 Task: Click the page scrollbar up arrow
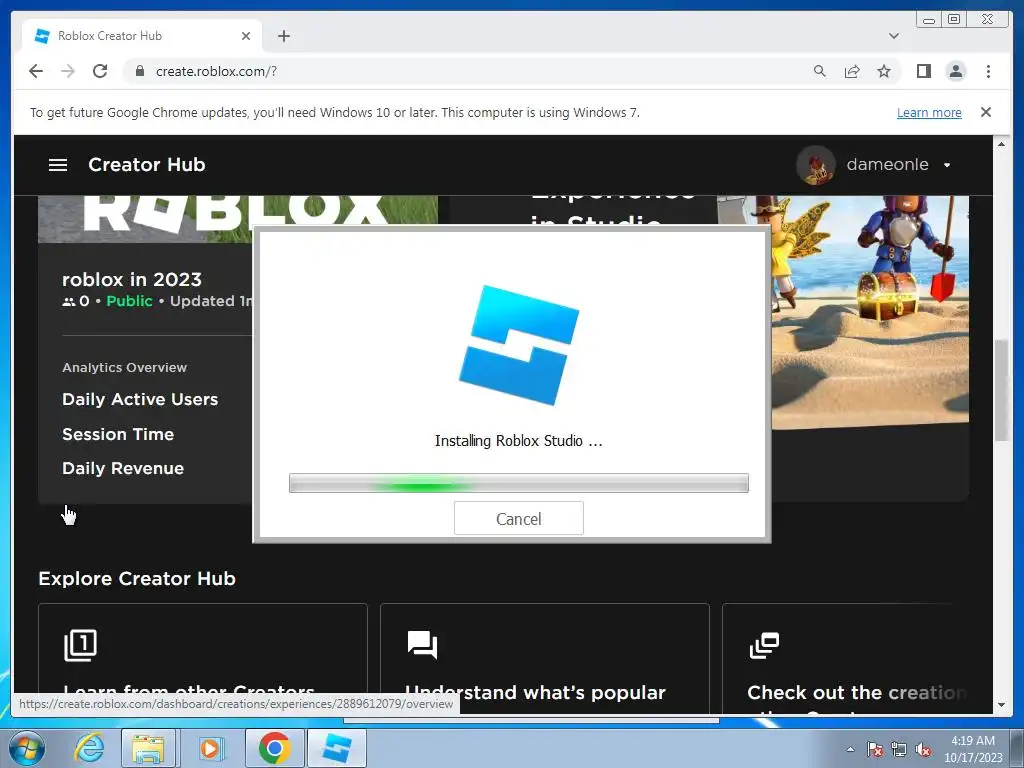1001,144
